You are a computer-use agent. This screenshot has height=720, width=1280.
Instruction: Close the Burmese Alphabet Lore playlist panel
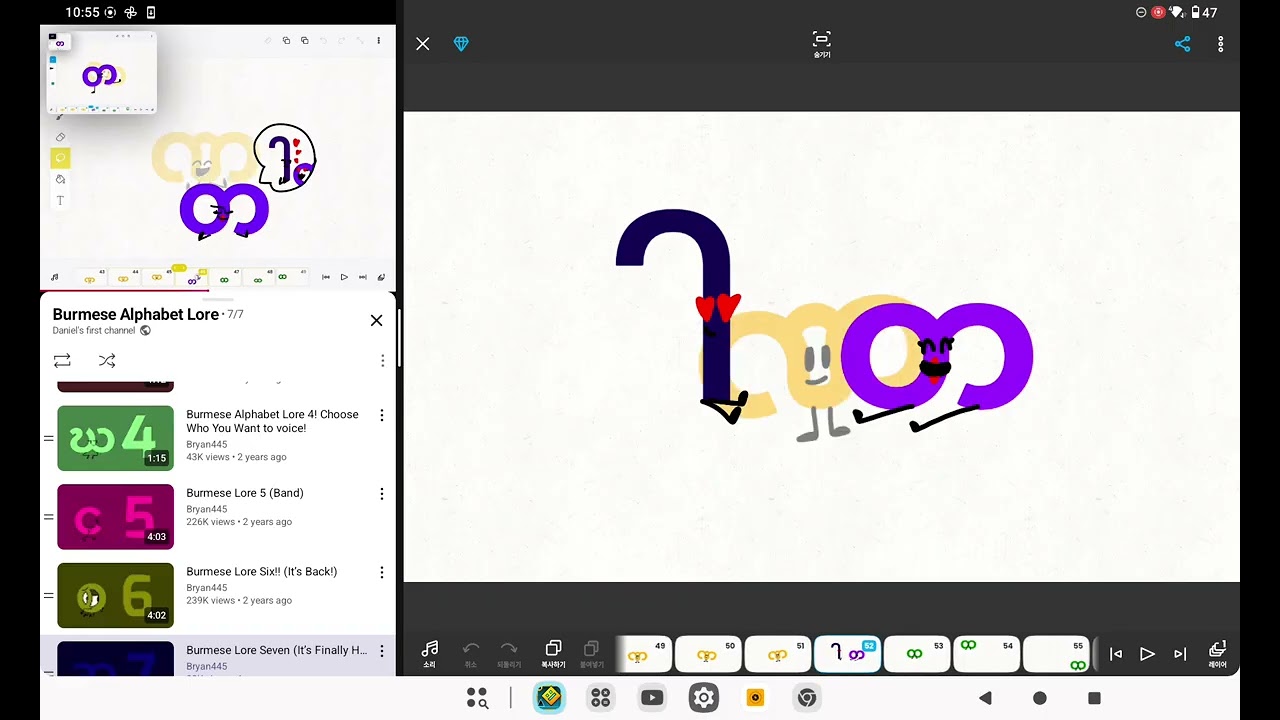[376, 320]
